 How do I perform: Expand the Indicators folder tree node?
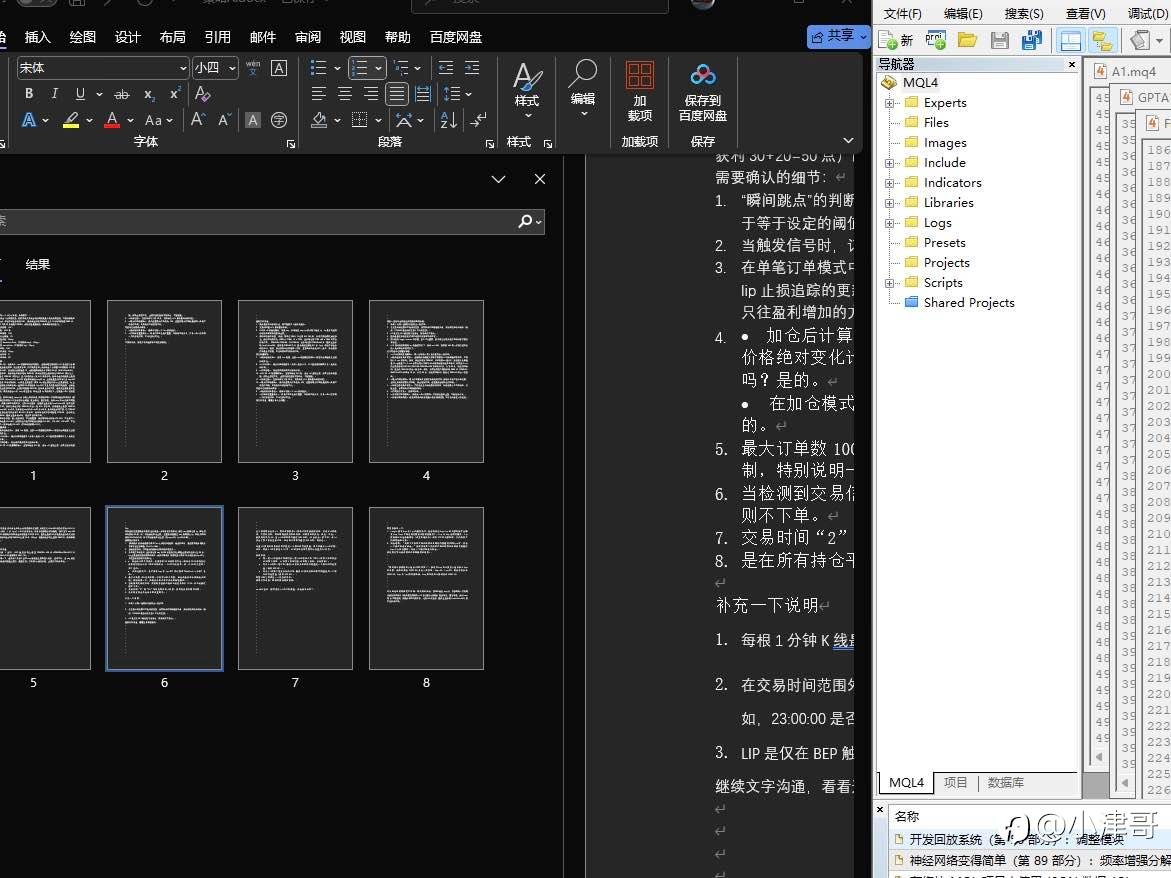pyautogui.click(x=889, y=183)
